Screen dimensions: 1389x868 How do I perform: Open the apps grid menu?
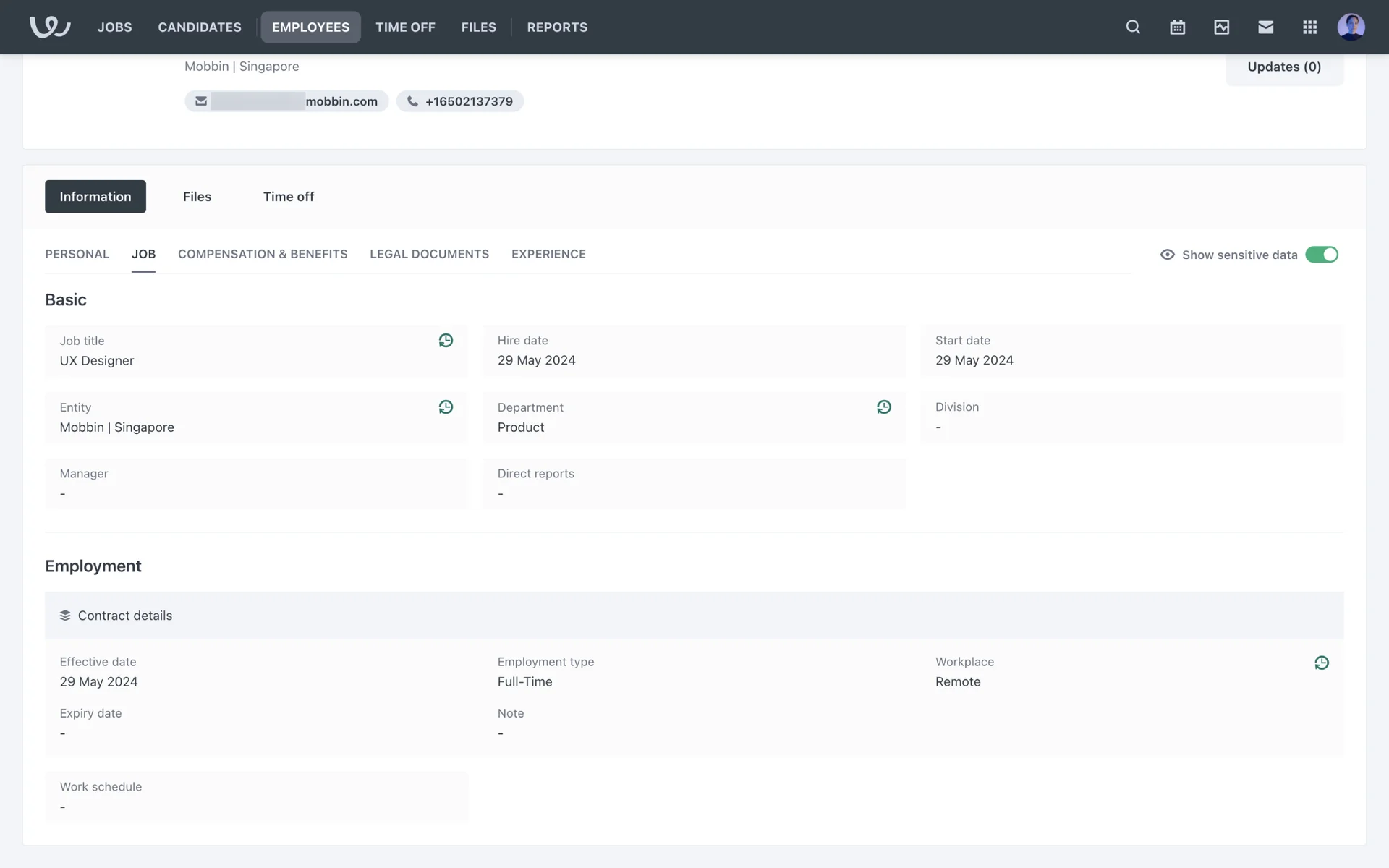1309,27
